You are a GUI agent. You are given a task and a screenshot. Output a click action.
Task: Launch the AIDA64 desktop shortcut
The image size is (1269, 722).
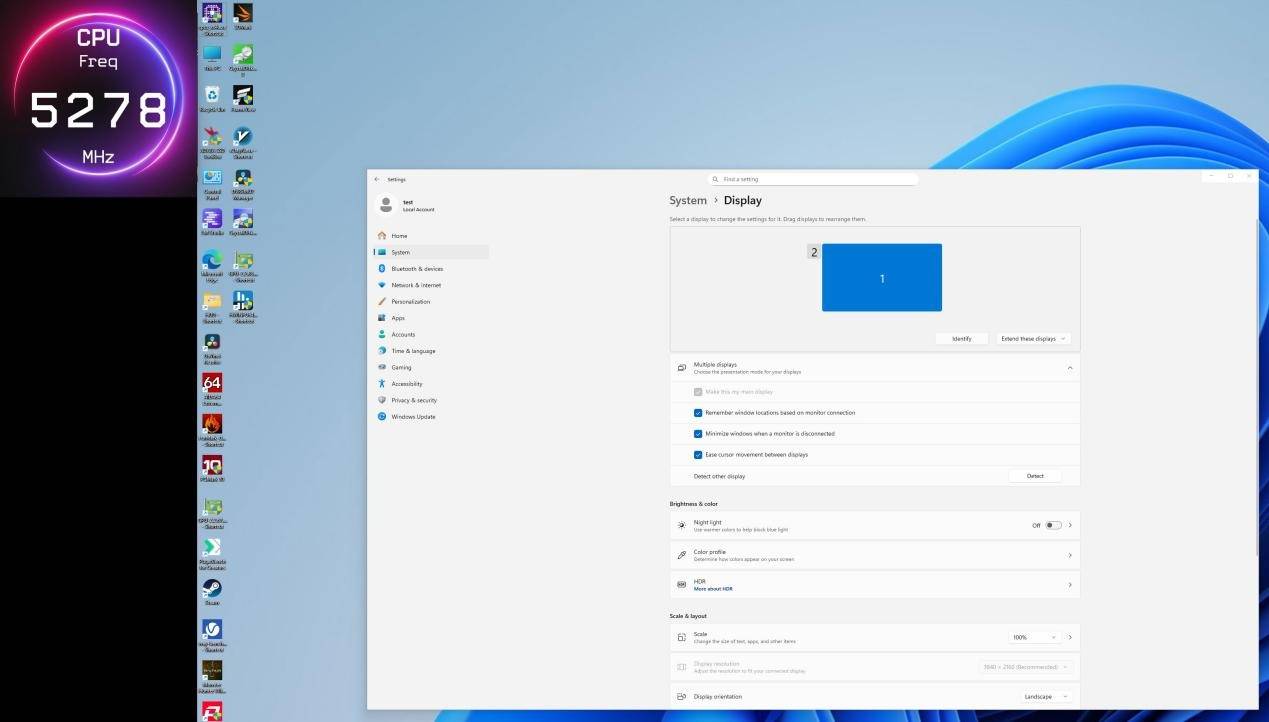[x=212, y=383]
